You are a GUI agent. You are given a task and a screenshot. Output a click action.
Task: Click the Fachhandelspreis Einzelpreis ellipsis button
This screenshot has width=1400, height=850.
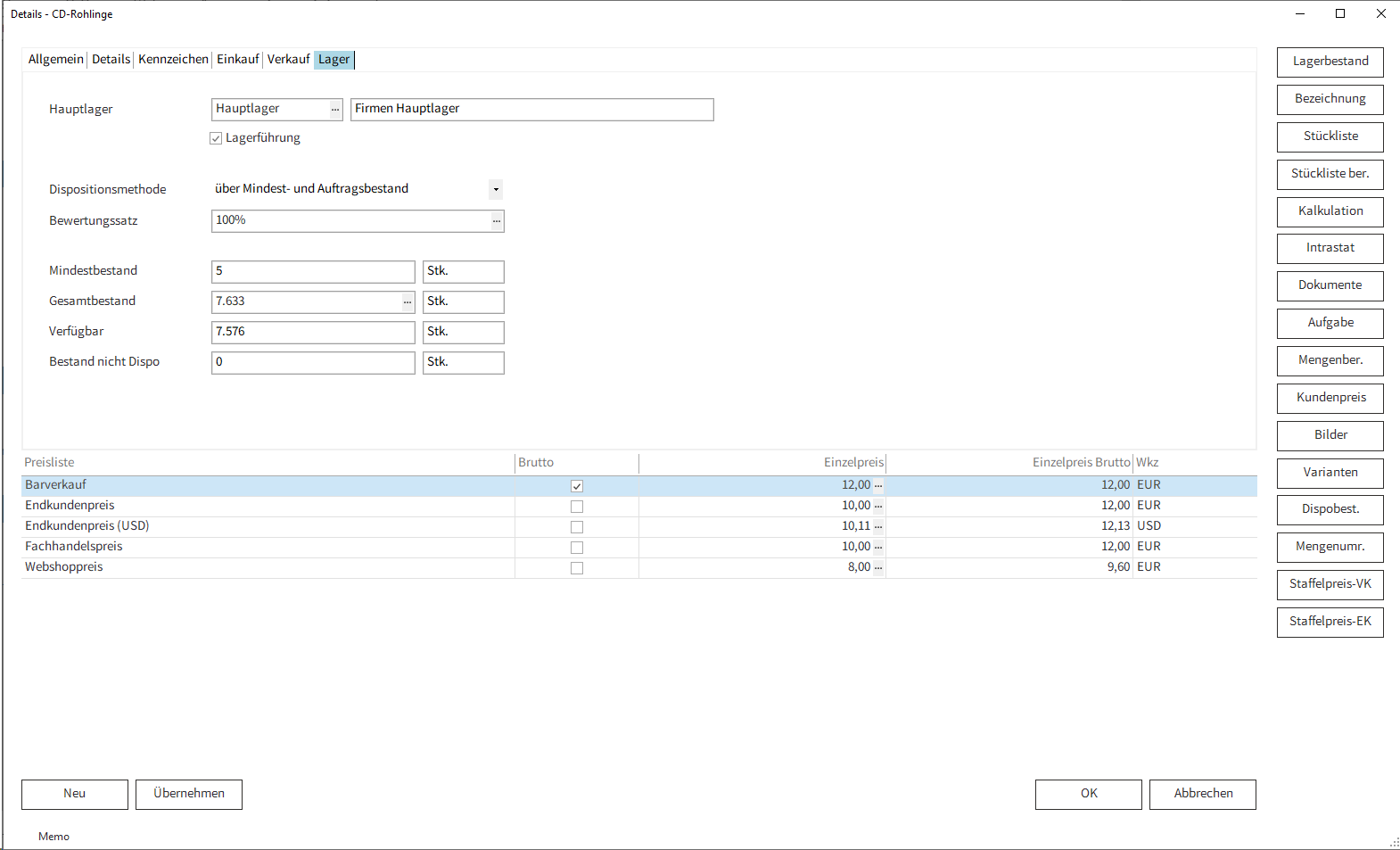[x=878, y=547]
